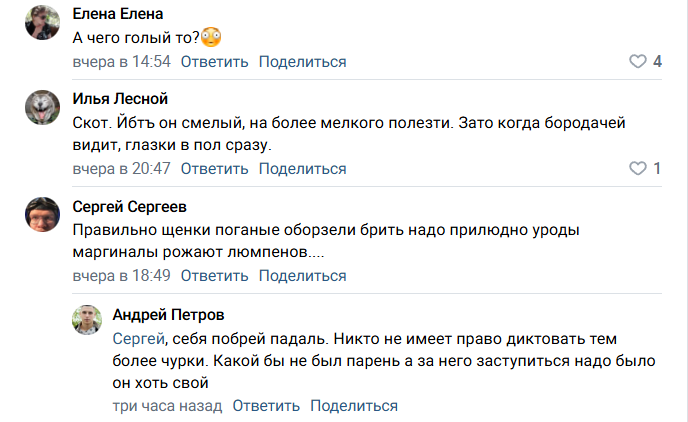The width and height of the screenshot is (688, 422).
Task: Share Андрей Петров's nested reply
Action: point(354,406)
